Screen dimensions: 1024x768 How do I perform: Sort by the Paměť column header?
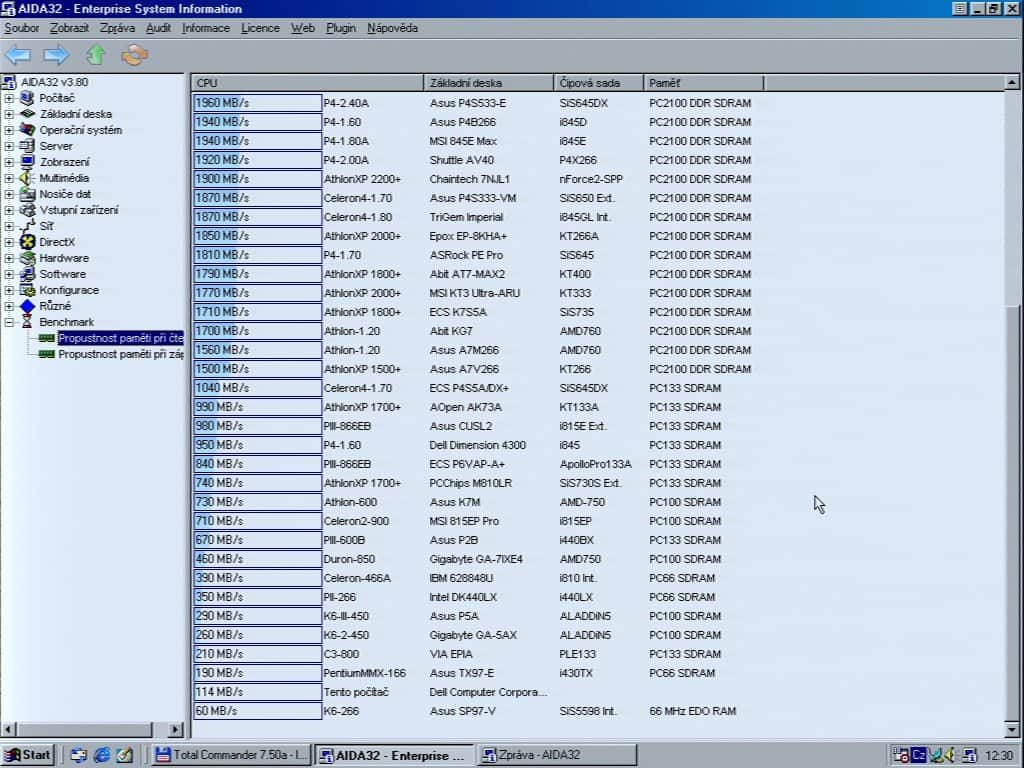pyautogui.click(x=703, y=83)
